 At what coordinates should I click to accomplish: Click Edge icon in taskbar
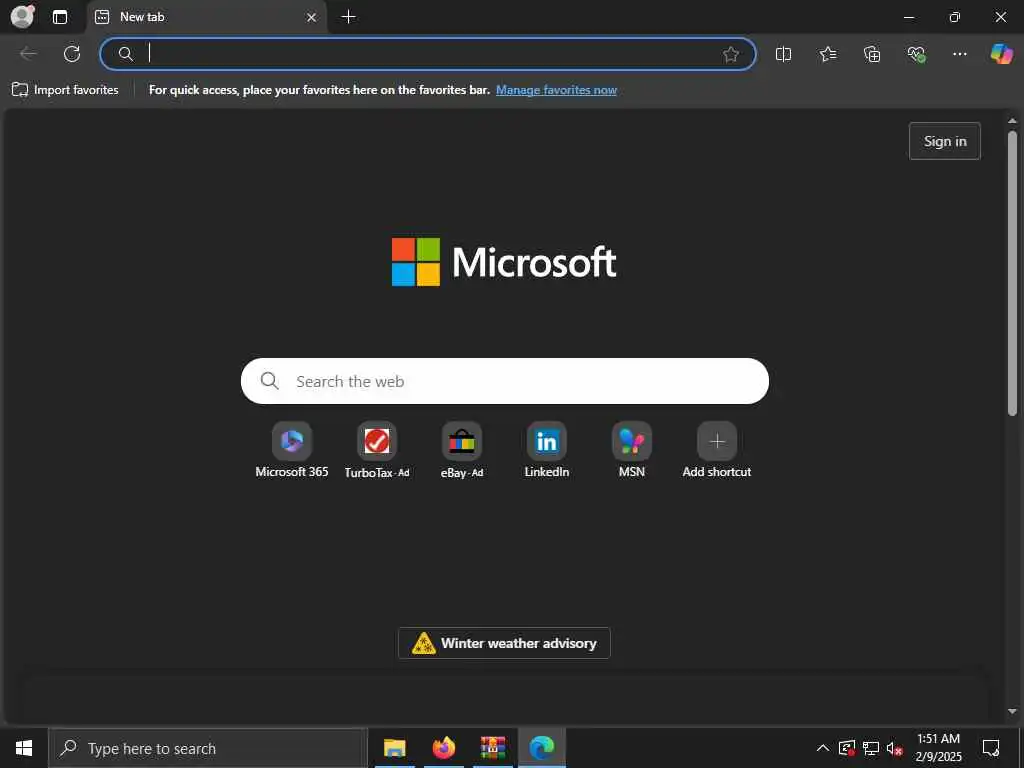[x=542, y=748]
